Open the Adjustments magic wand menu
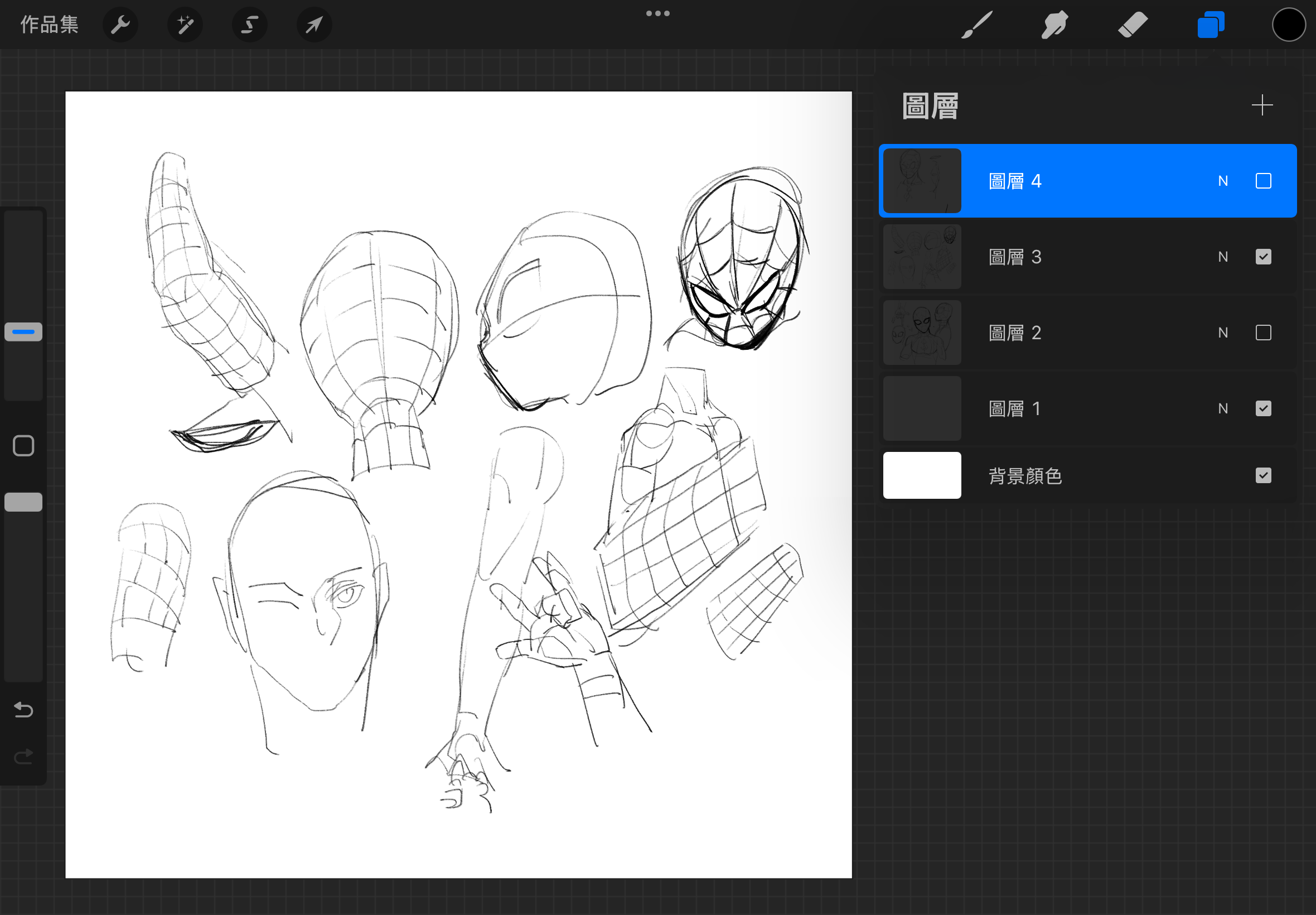 [185, 25]
